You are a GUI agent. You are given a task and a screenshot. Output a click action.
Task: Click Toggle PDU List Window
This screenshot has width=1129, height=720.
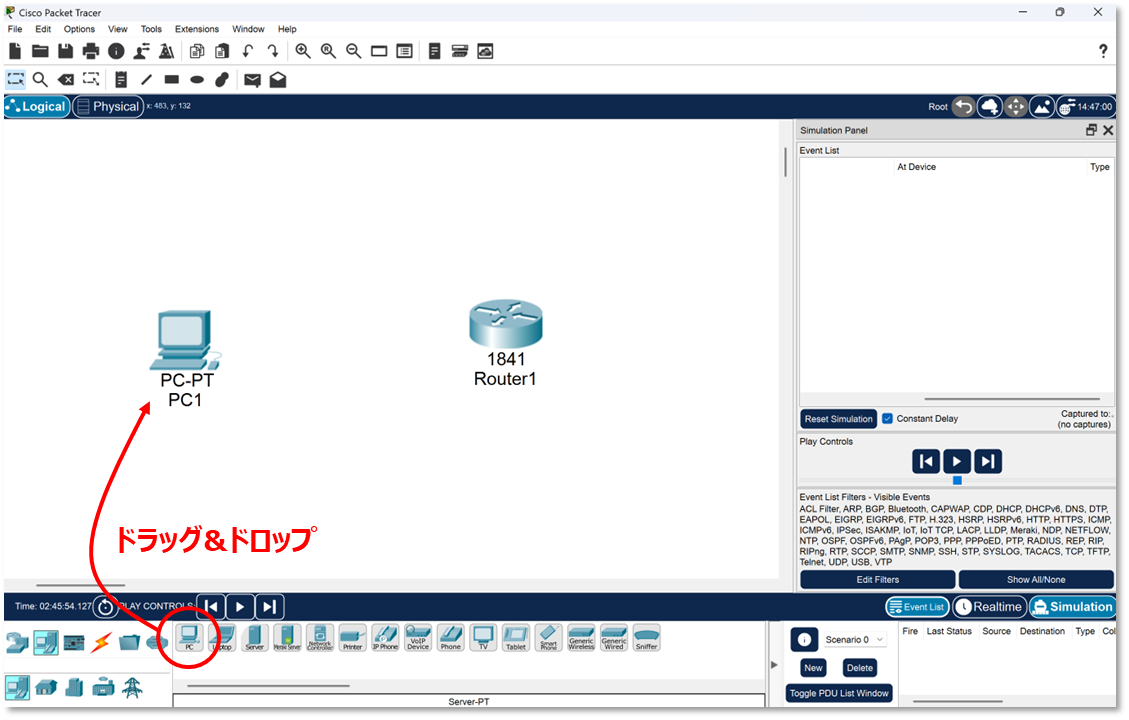[x=839, y=693]
